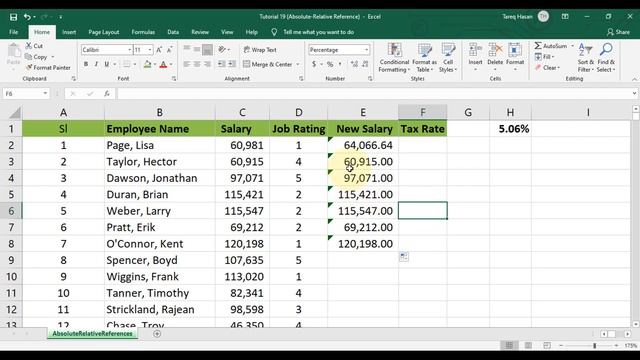
Task: Click the red font color A
Action: pyautogui.click(x=163, y=64)
